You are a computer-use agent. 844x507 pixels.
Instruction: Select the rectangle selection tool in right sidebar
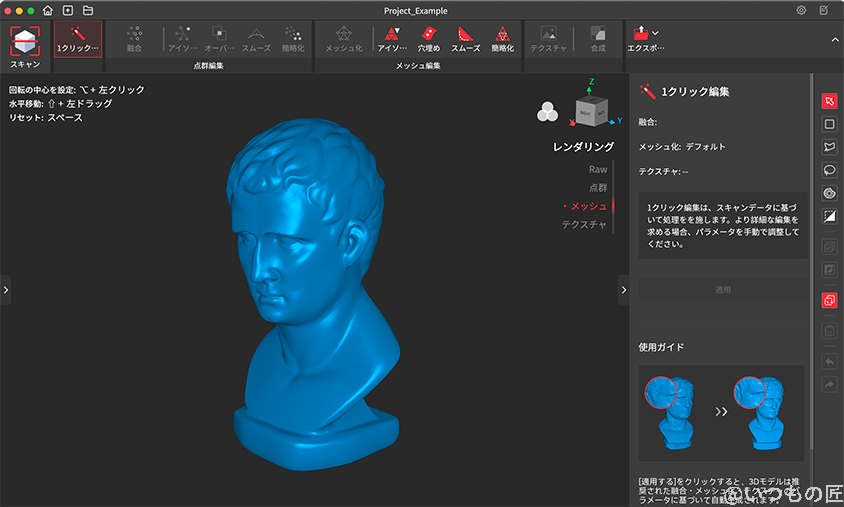[x=829, y=124]
